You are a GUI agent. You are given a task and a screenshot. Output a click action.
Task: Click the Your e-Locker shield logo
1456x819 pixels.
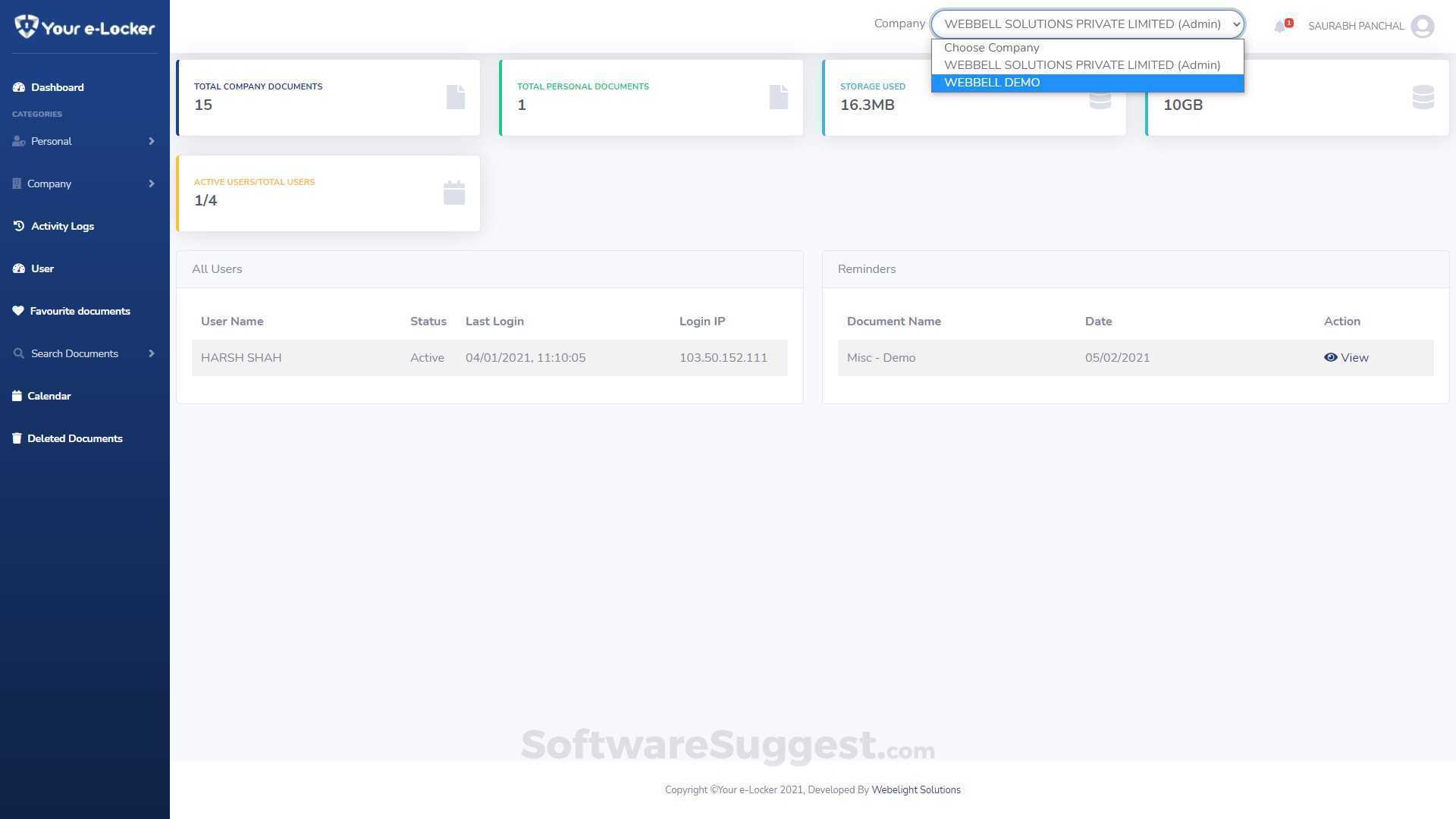26,27
